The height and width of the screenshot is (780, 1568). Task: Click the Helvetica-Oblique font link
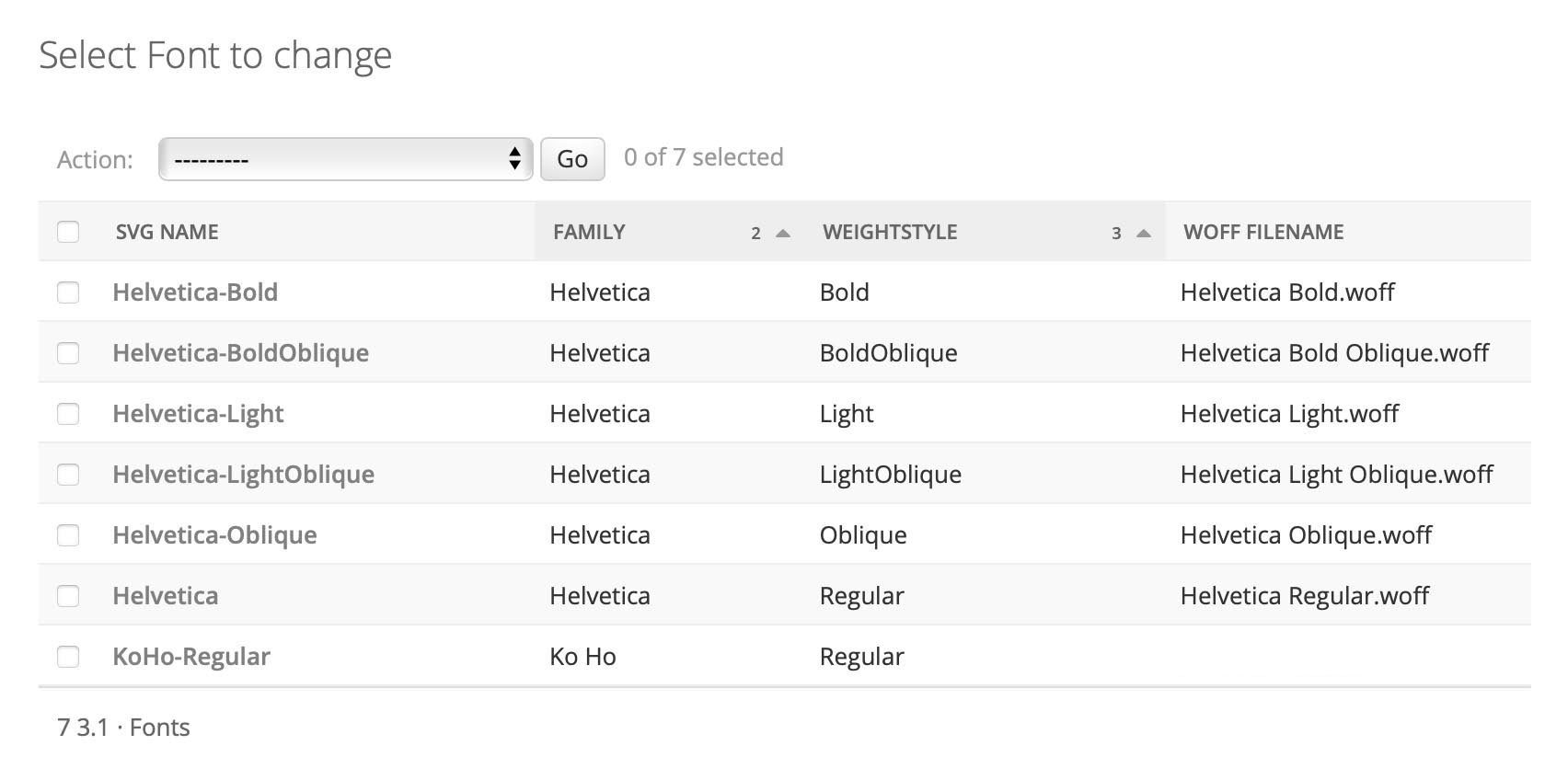(x=214, y=535)
